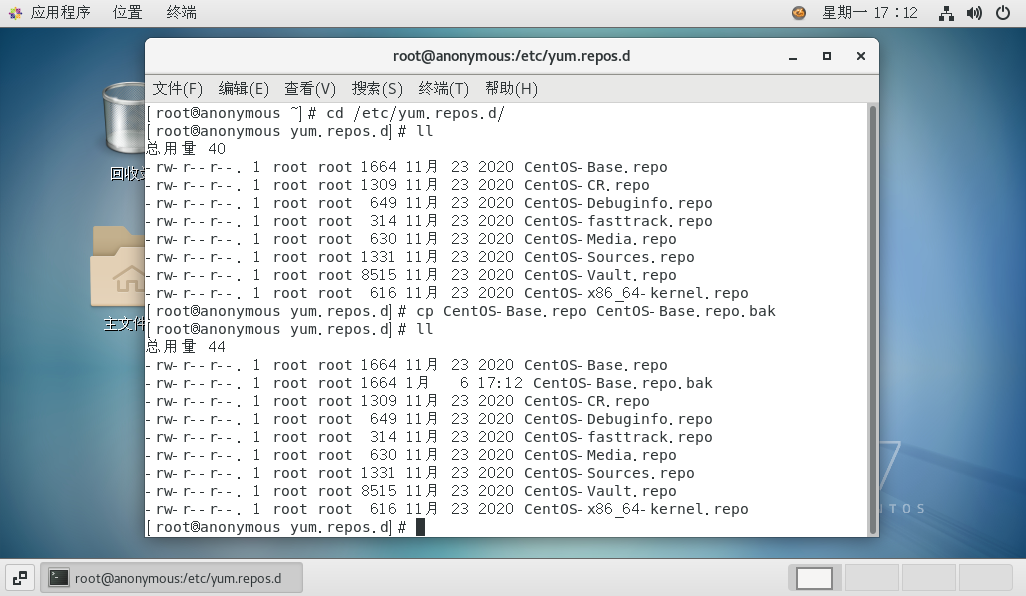Maximize the terminal window
The width and height of the screenshot is (1026, 596).
coord(827,56)
